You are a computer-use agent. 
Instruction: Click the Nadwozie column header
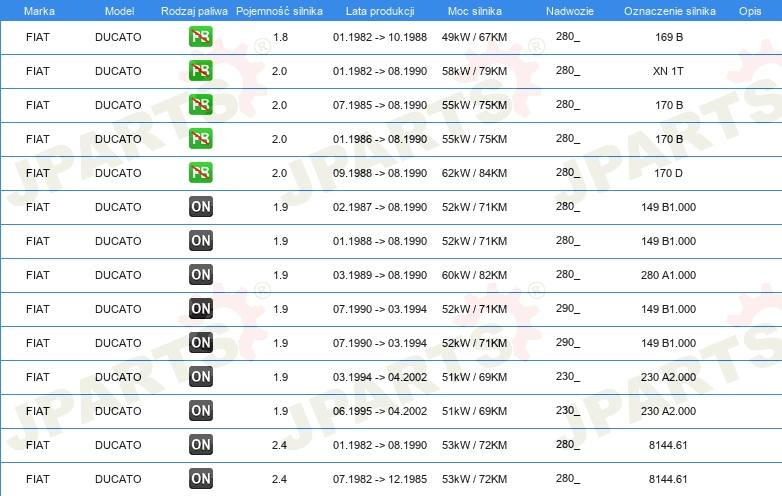click(x=570, y=11)
